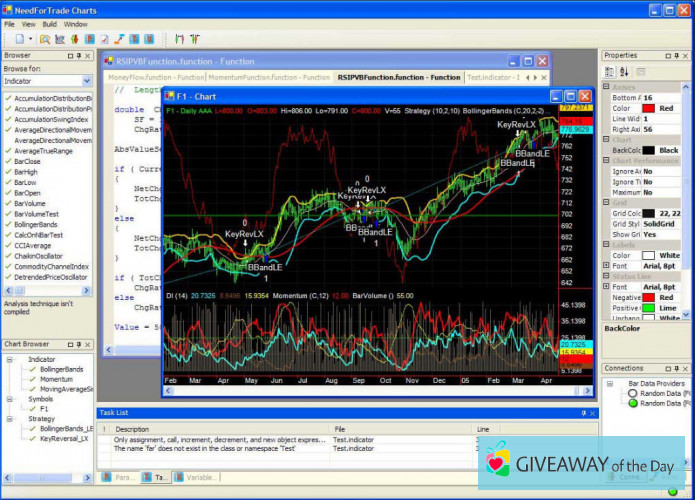This screenshot has height=500, width=695.
Task: Open the Browse for Indicator dropdown
Action: [86, 81]
